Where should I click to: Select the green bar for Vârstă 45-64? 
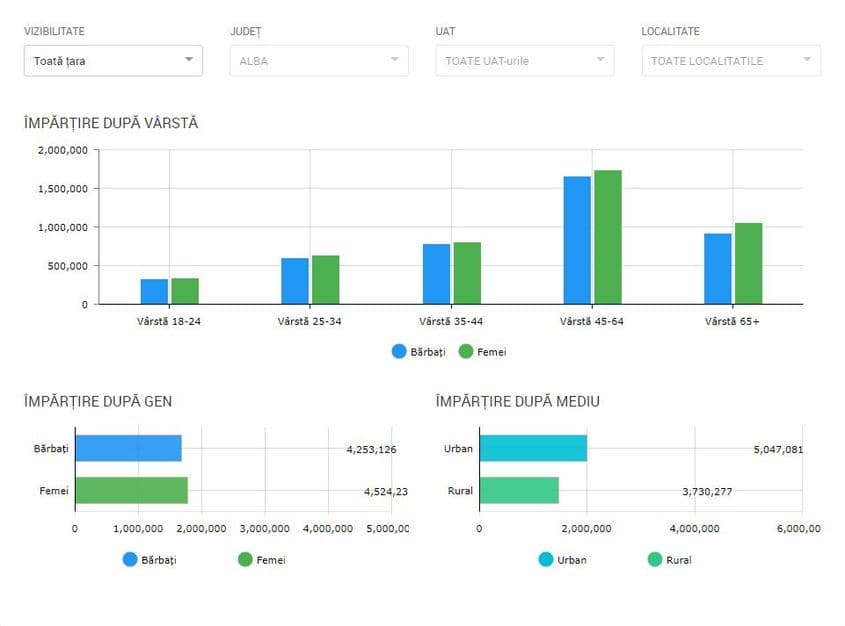[x=608, y=237]
